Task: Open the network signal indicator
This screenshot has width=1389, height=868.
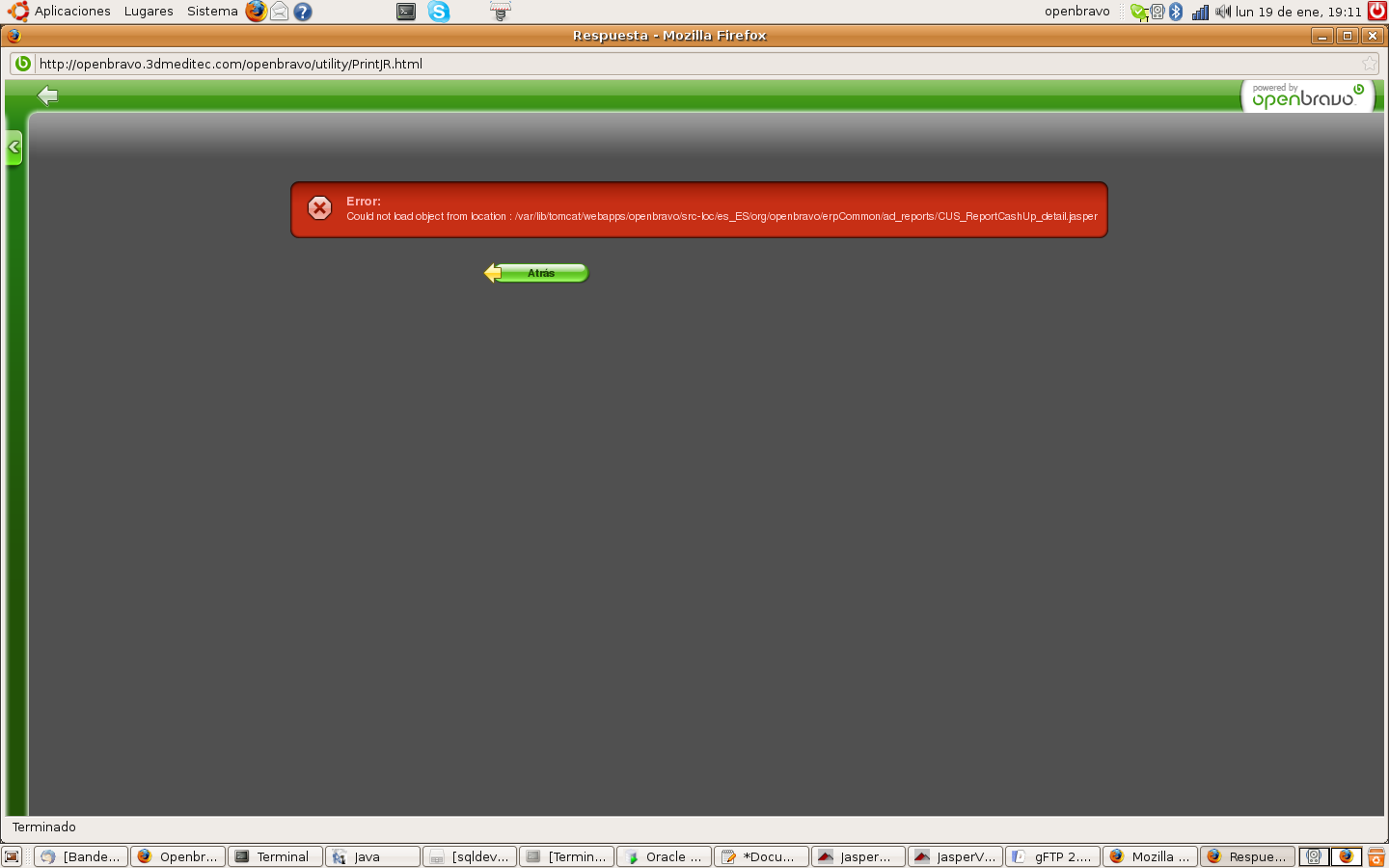Action: [x=1200, y=12]
